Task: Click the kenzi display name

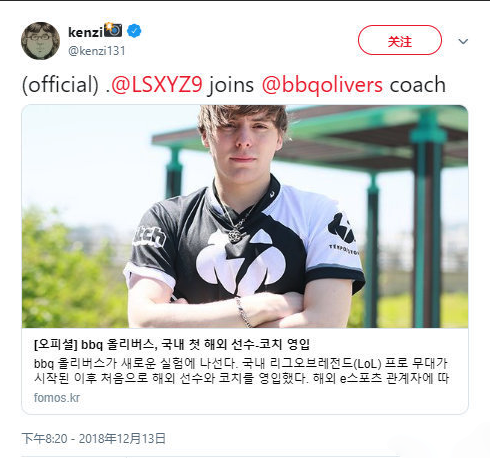Action: (x=85, y=32)
